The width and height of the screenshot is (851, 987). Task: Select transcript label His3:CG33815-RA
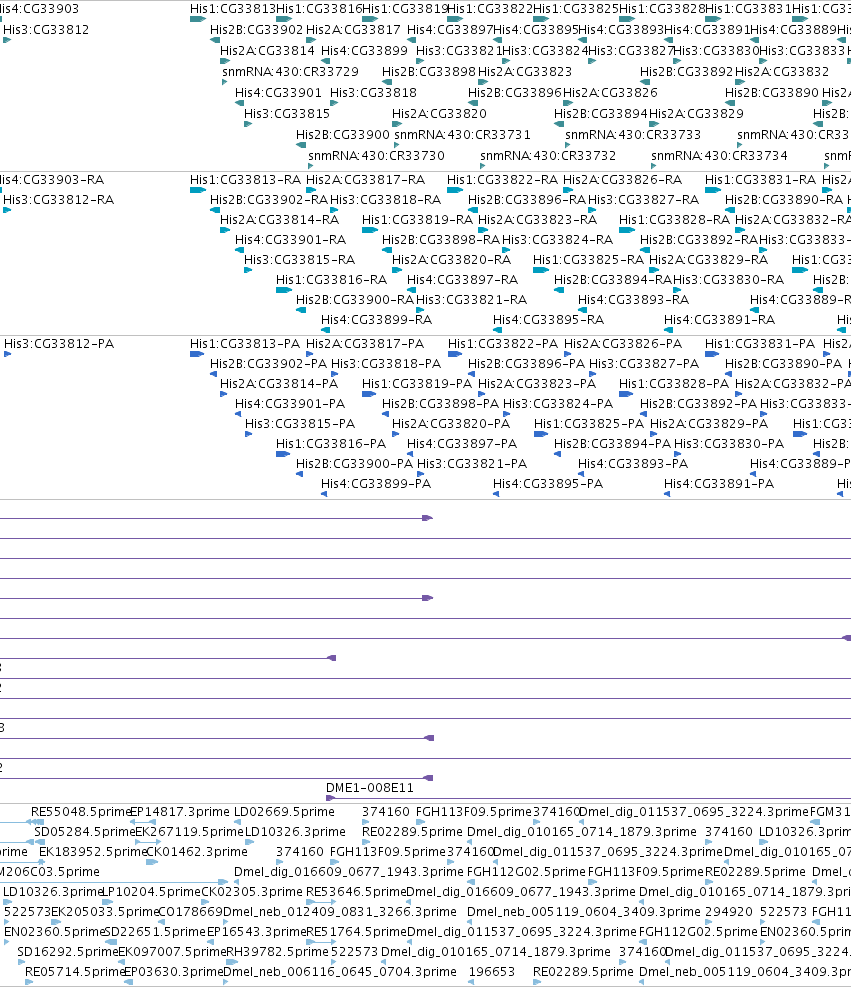300,260
